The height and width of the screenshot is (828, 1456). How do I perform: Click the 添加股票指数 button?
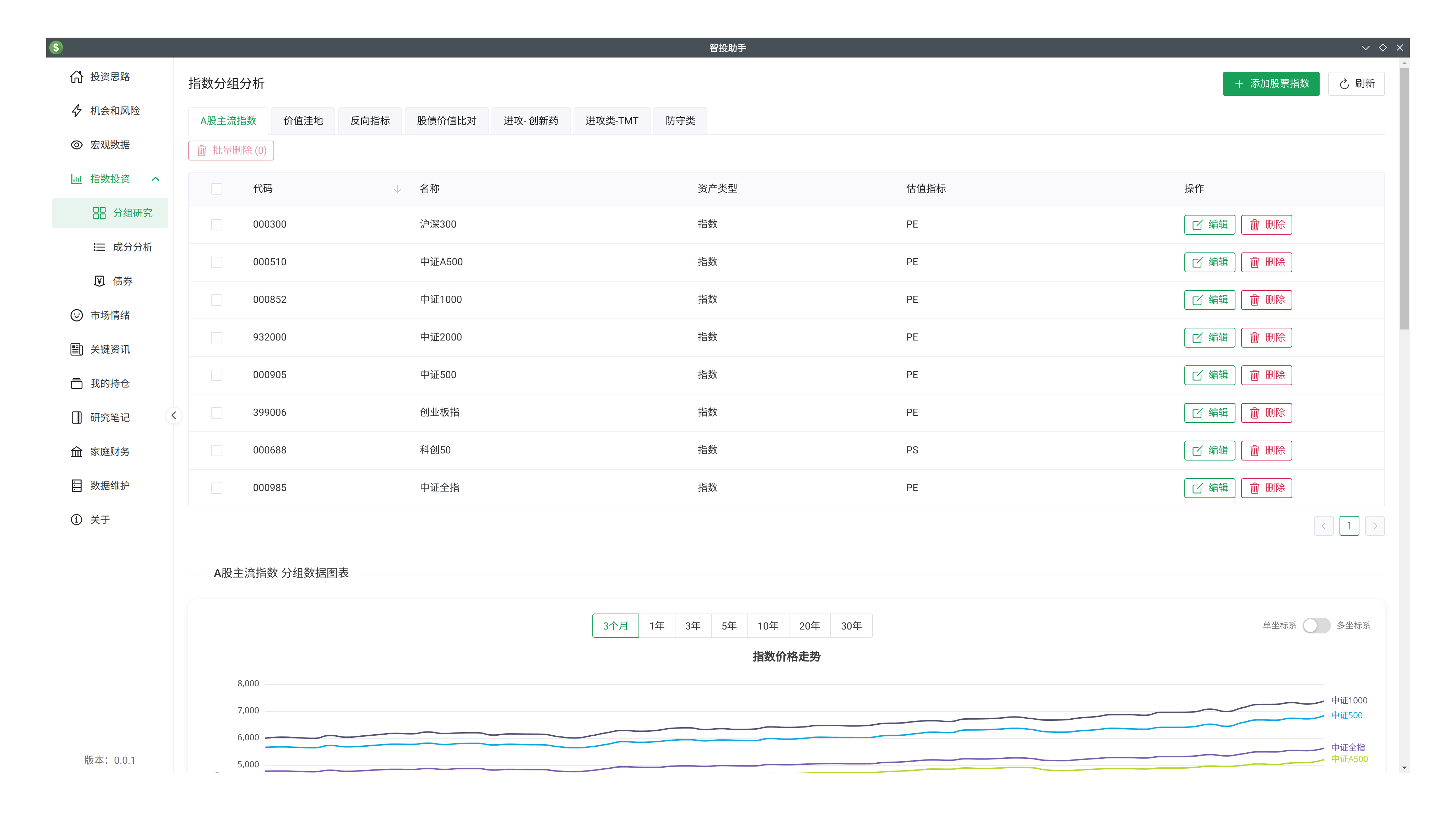pyautogui.click(x=1271, y=83)
